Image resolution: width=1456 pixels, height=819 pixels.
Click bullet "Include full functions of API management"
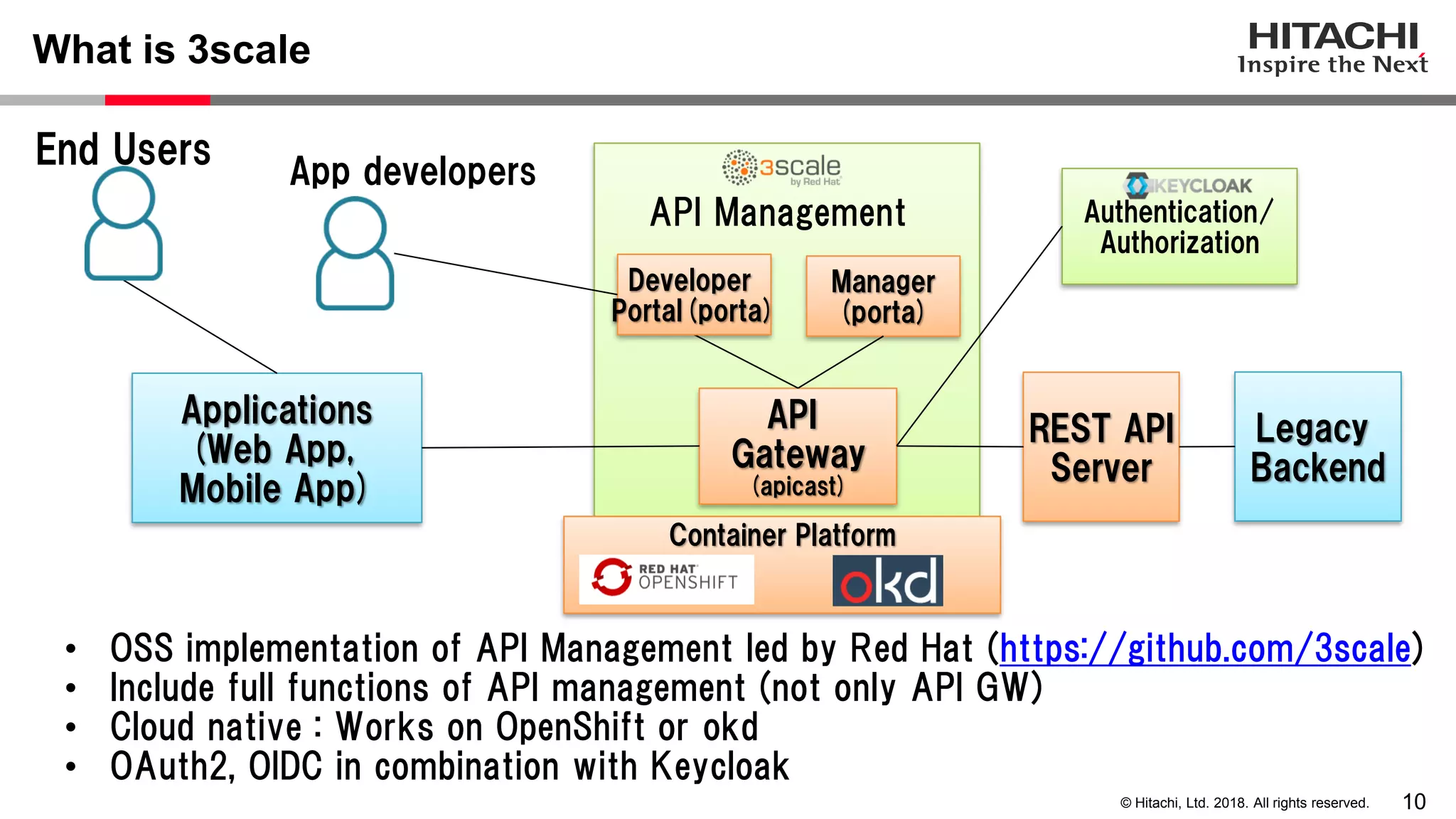tap(576, 687)
